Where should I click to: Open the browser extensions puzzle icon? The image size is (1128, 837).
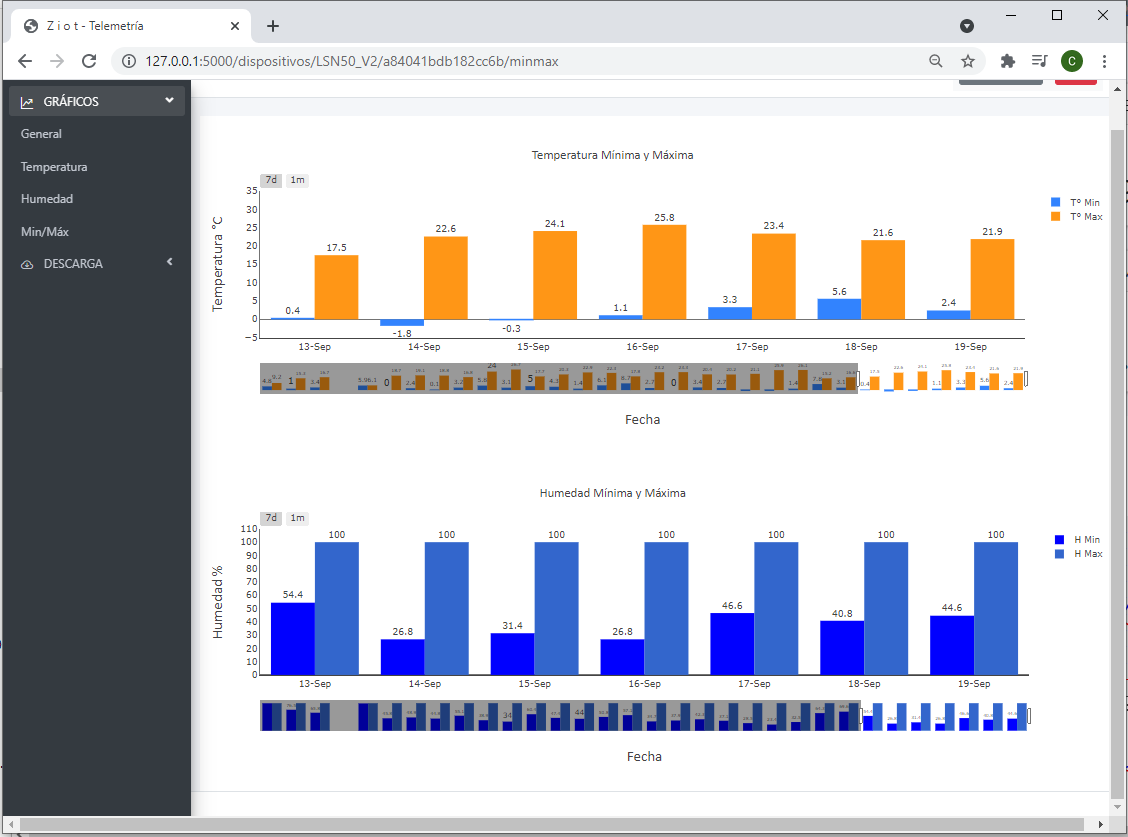pyautogui.click(x=1007, y=61)
